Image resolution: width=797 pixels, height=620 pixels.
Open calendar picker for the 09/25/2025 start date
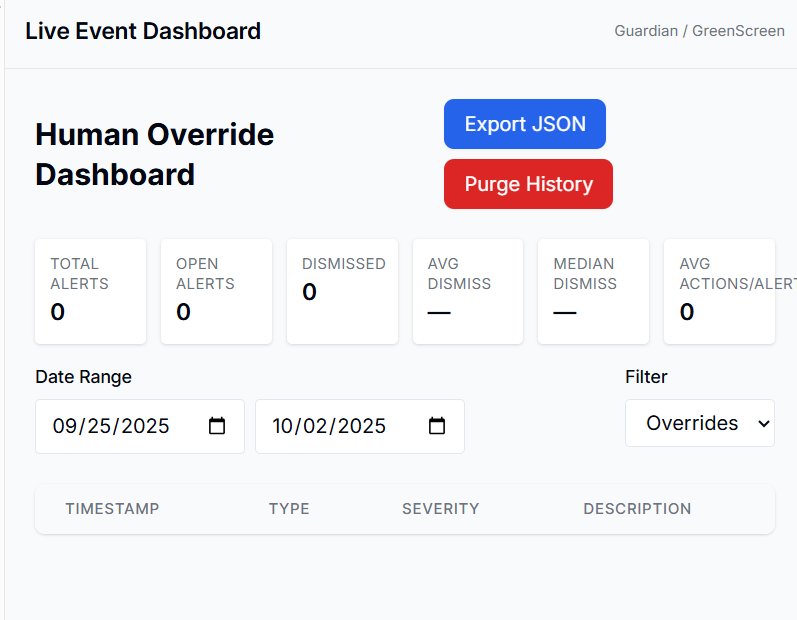pyautogui.click(x=217, y=426)
